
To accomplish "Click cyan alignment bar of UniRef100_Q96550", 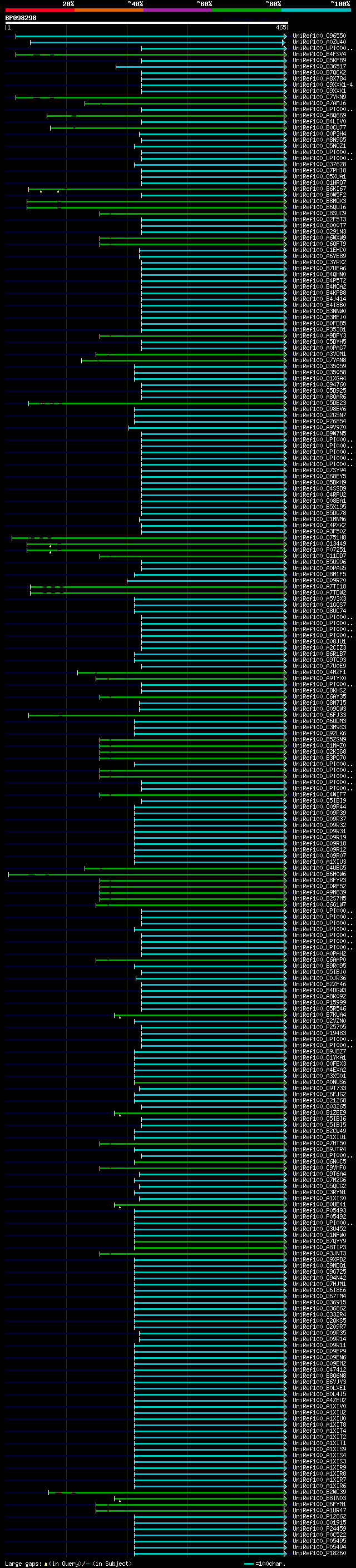I will tap(150, 37).
